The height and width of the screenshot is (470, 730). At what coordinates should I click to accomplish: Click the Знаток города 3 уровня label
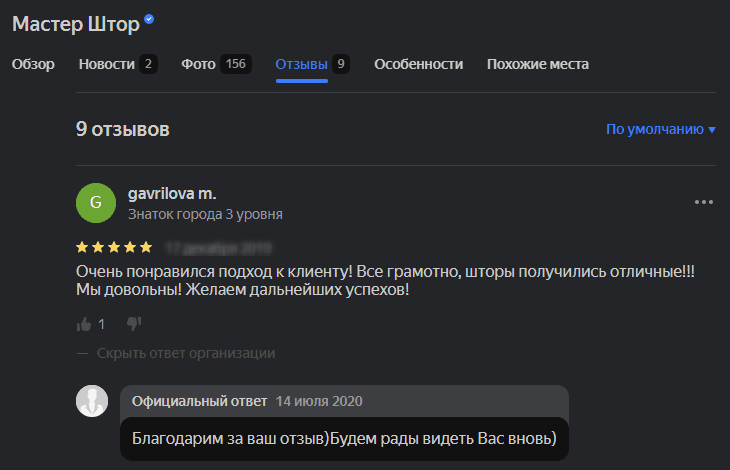(x=205, y=214)
